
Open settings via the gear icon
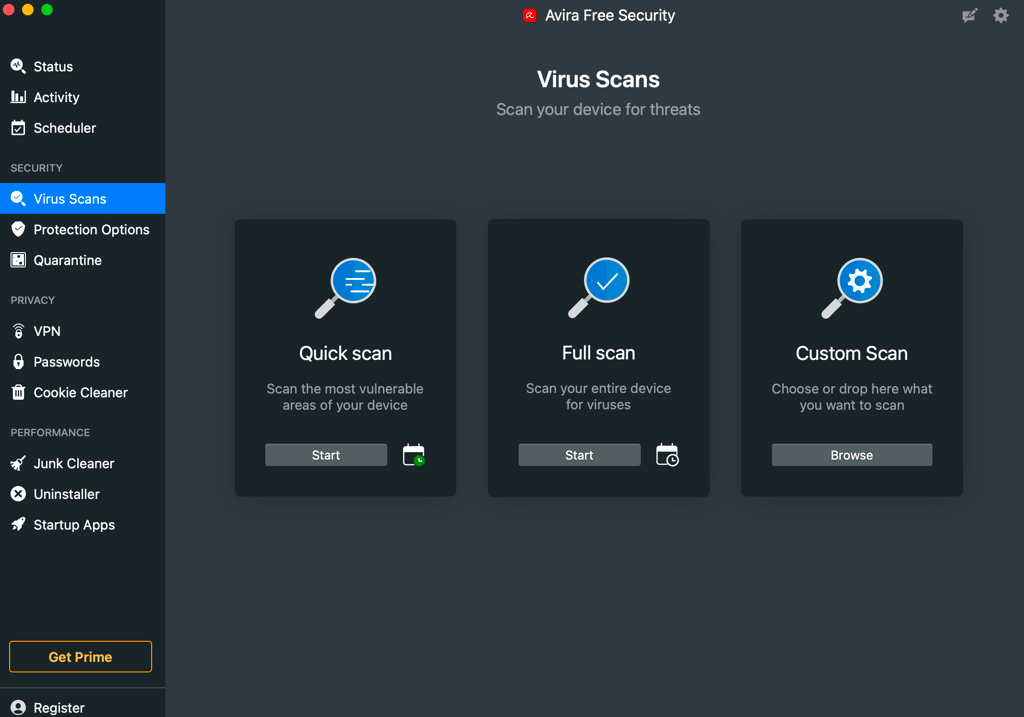pyautogui.click(x=1001, y=15)
